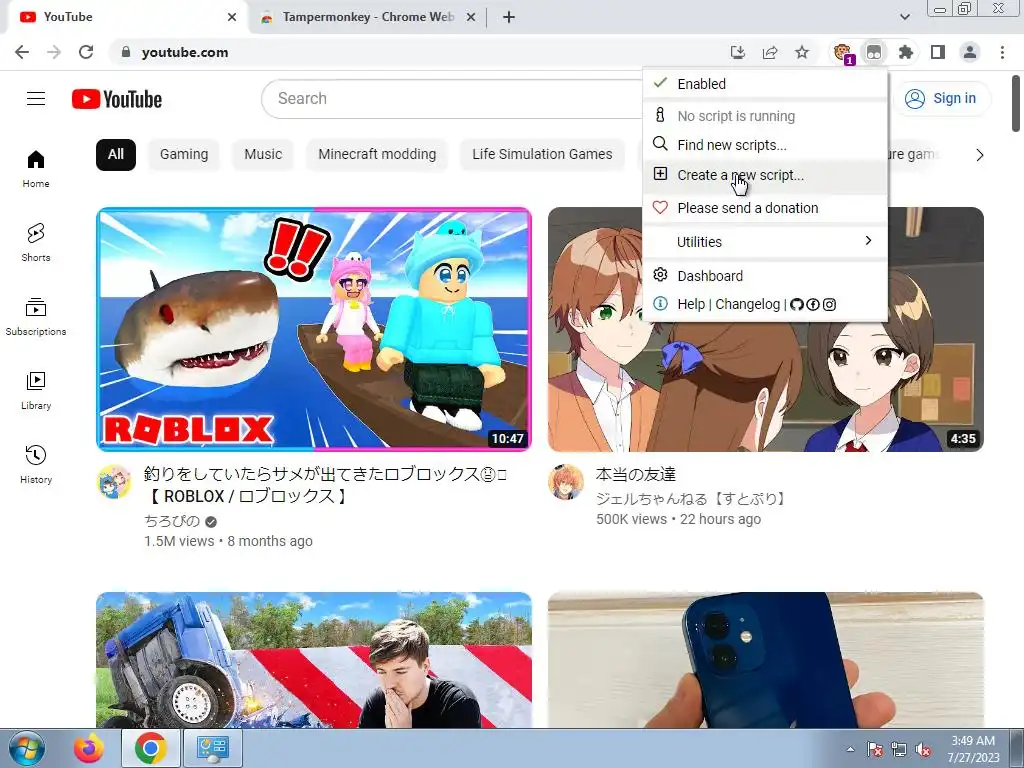The height and width of the screenshot is (768, 1024).
Task: Bookmark this page with star icon
Action: point(802,52)
